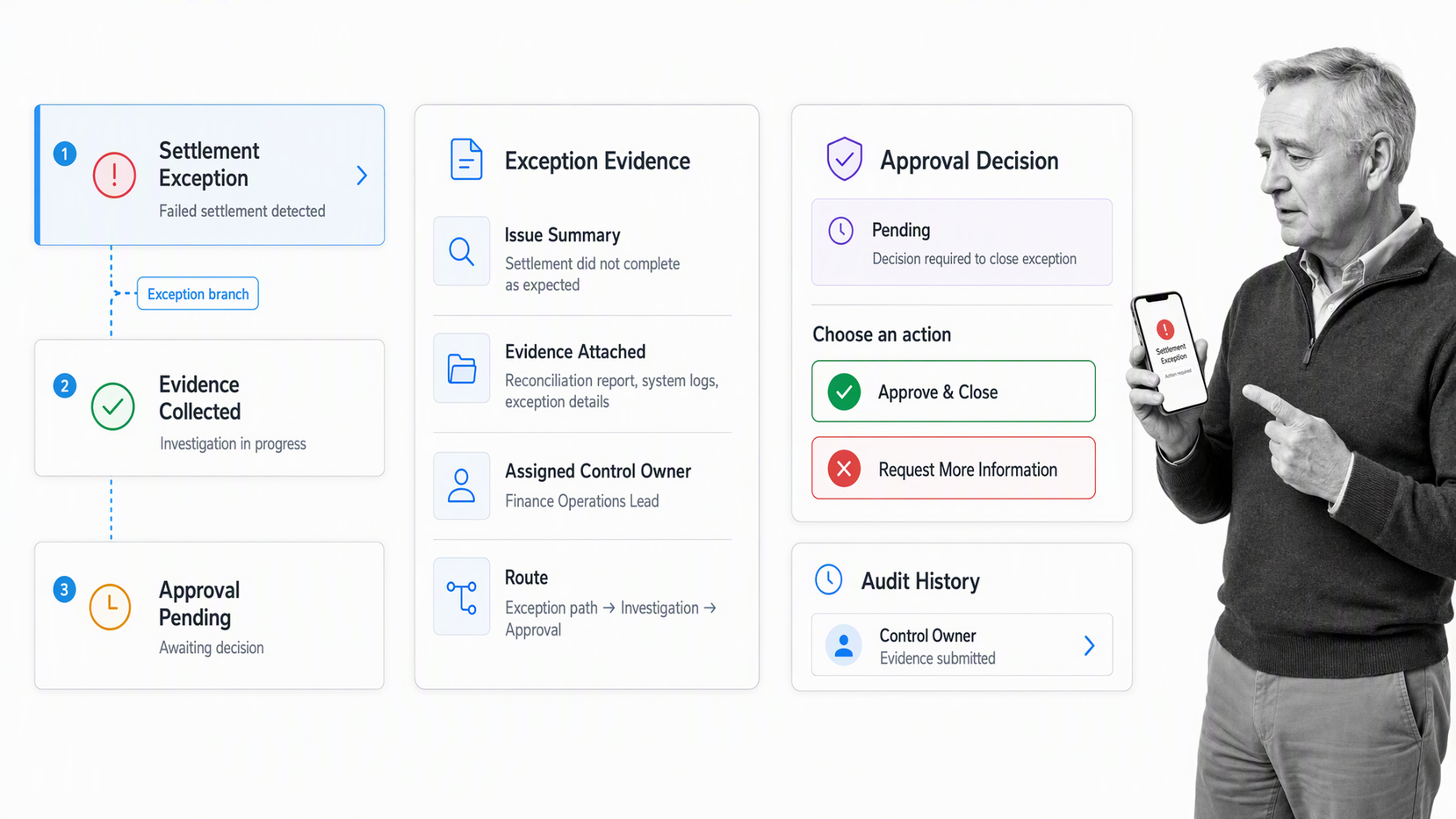This screenshot has width=1456, height=819.
Task: Click the orange Approval Pending clock icon
Action: point(111,607)
